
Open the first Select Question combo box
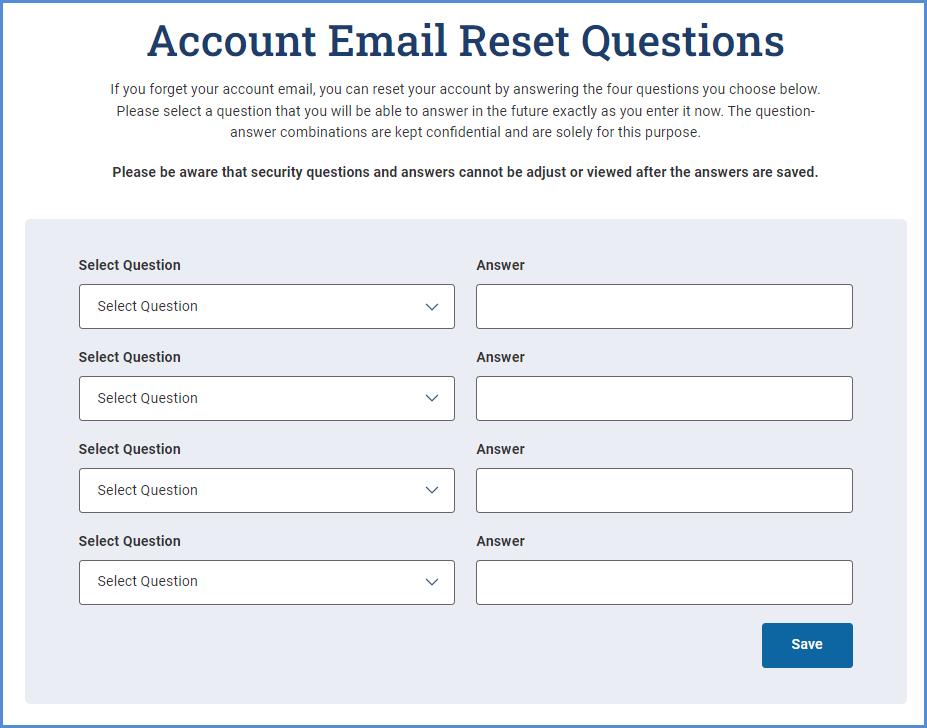click(x=266, y=307)
